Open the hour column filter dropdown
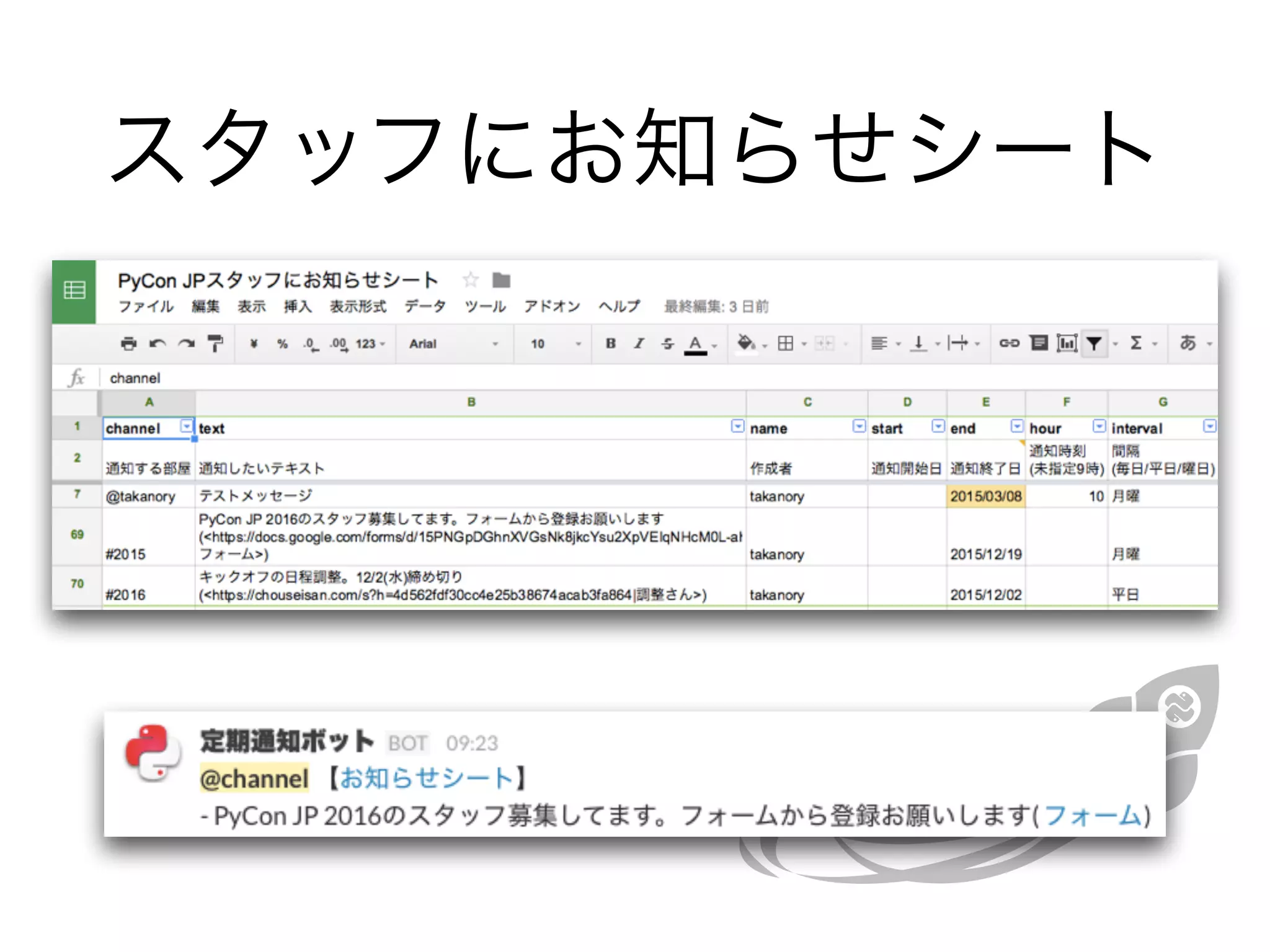Image resolution: width=1270 pixels, height=952 pixels. coord(1099,426)
